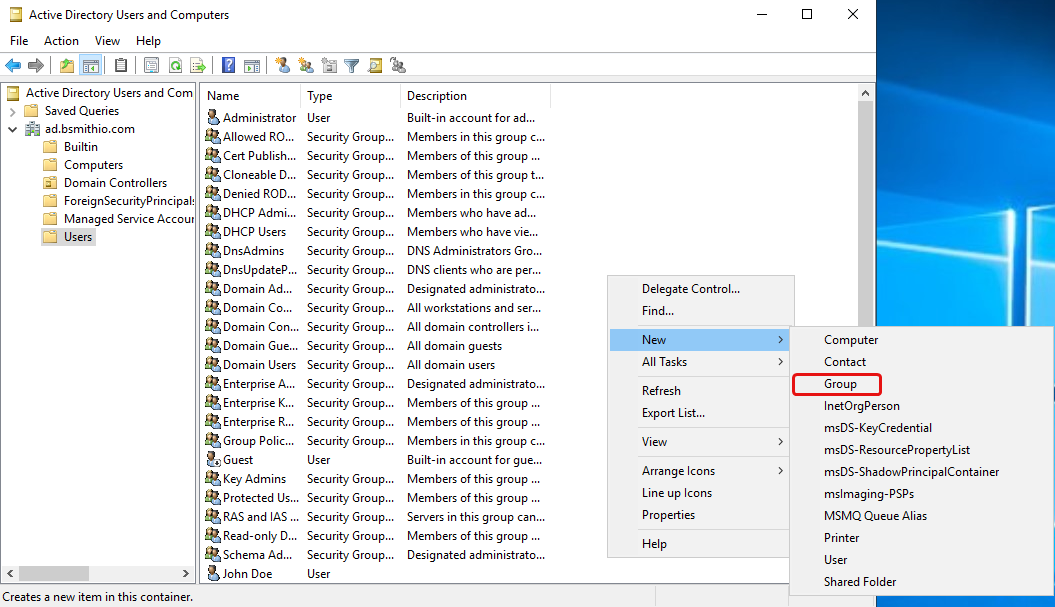The height and width of the screenshot is (607, 1055).
Task: Choose Computer from the New submenu
Action: pos(851,340)
